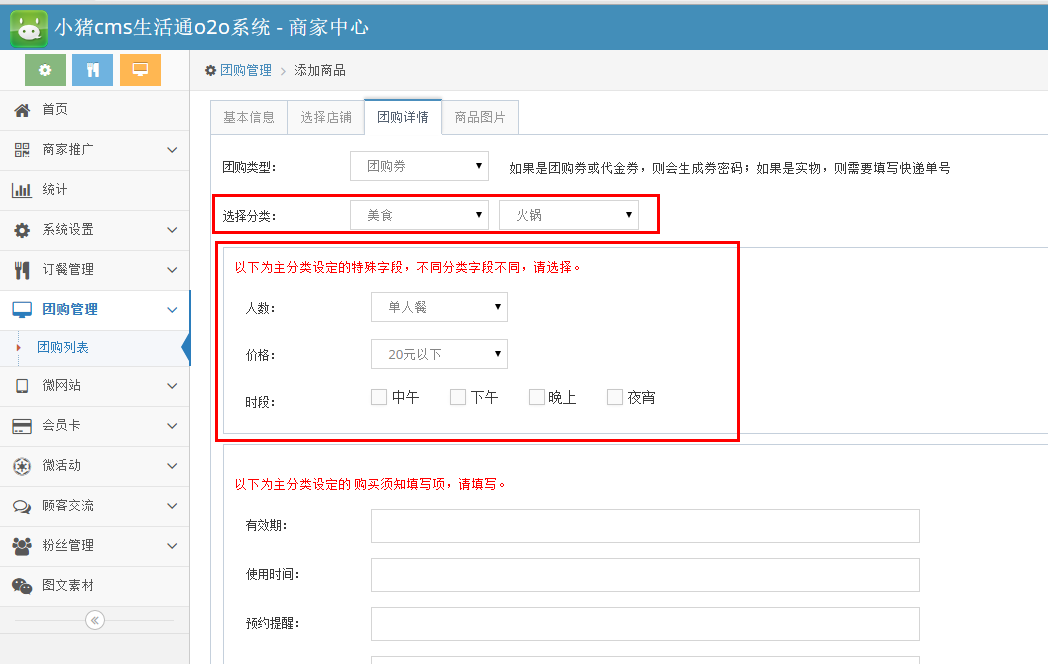Select the mobile phone icon beside 微网站

[22, 387]
